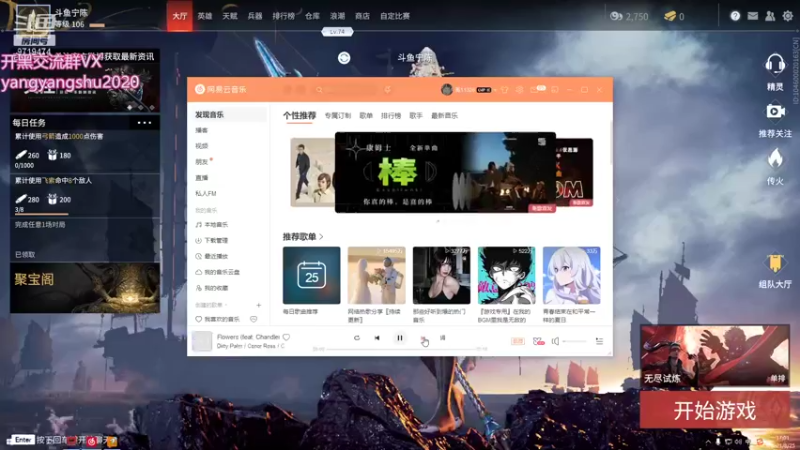Open the 聚宝阁 banner
Screen dimensions: 800x450
[x=85, y=288]
